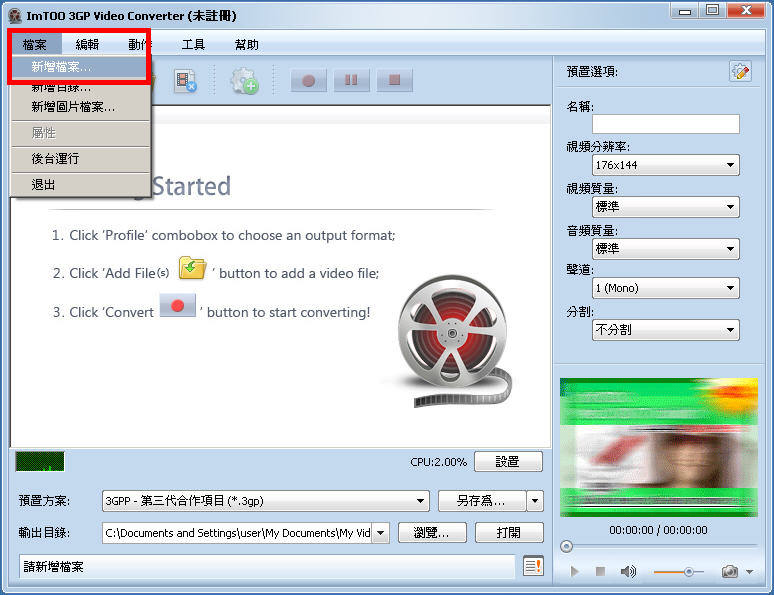Screen dimensions: 774x595
Task: Click the edit preset options icon
Action: (x=740, y=71)
